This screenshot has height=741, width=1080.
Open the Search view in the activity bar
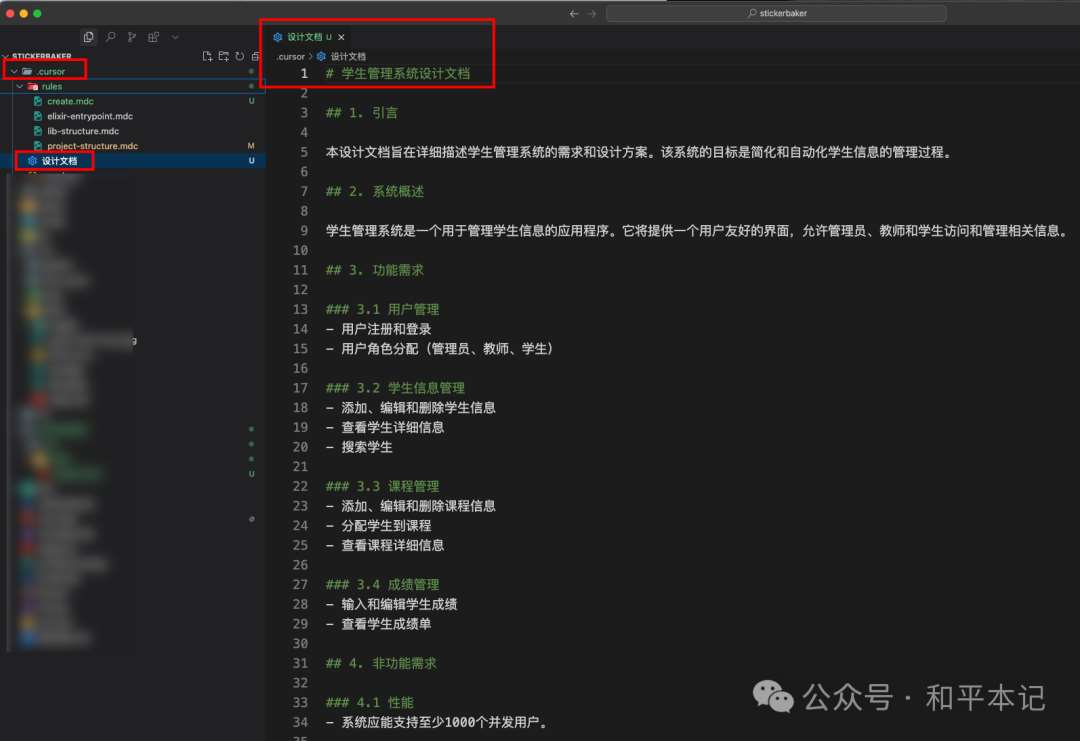coord(110,36)
